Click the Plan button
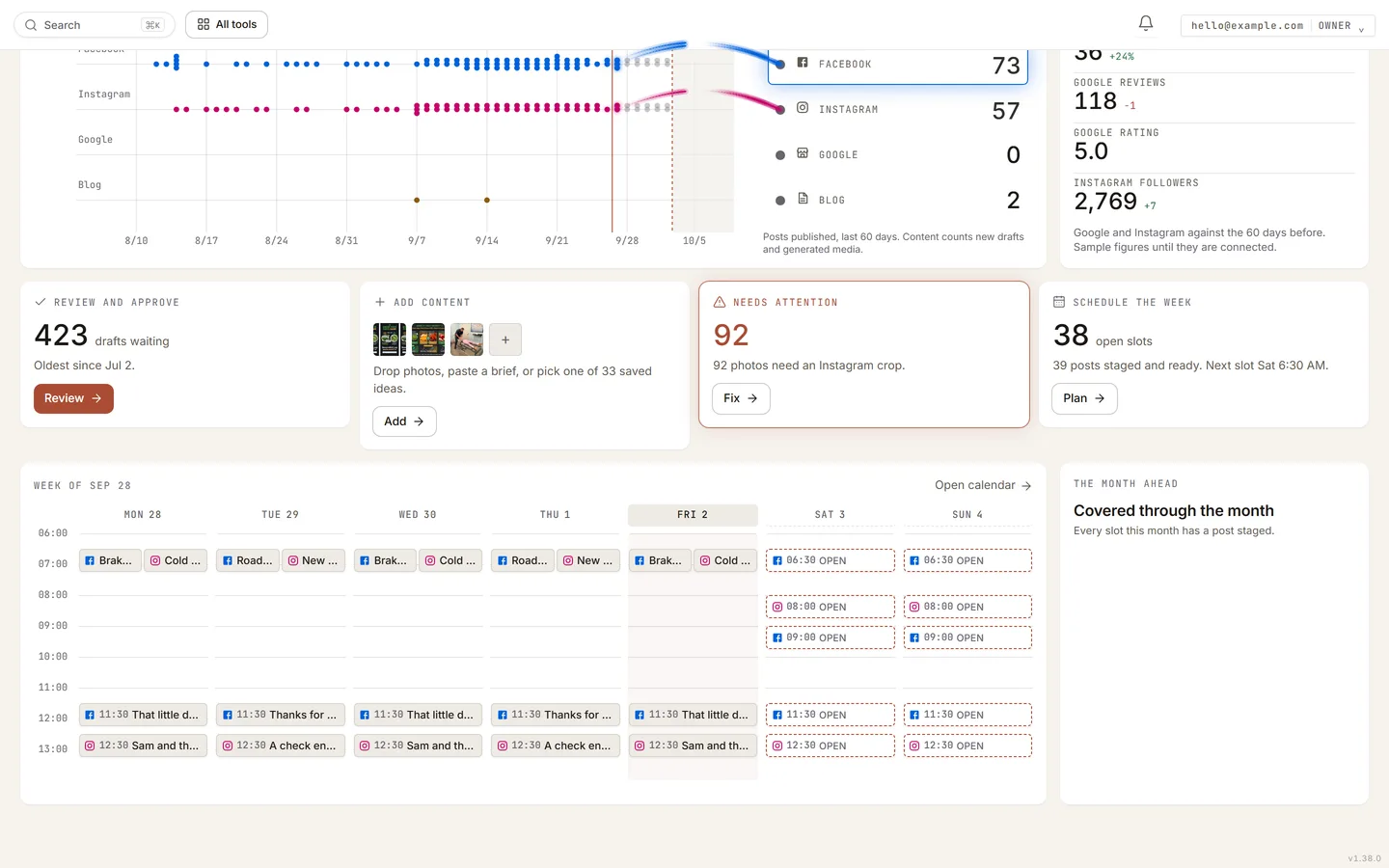This screenshot has width=1389, height=868. [1084, 398]
